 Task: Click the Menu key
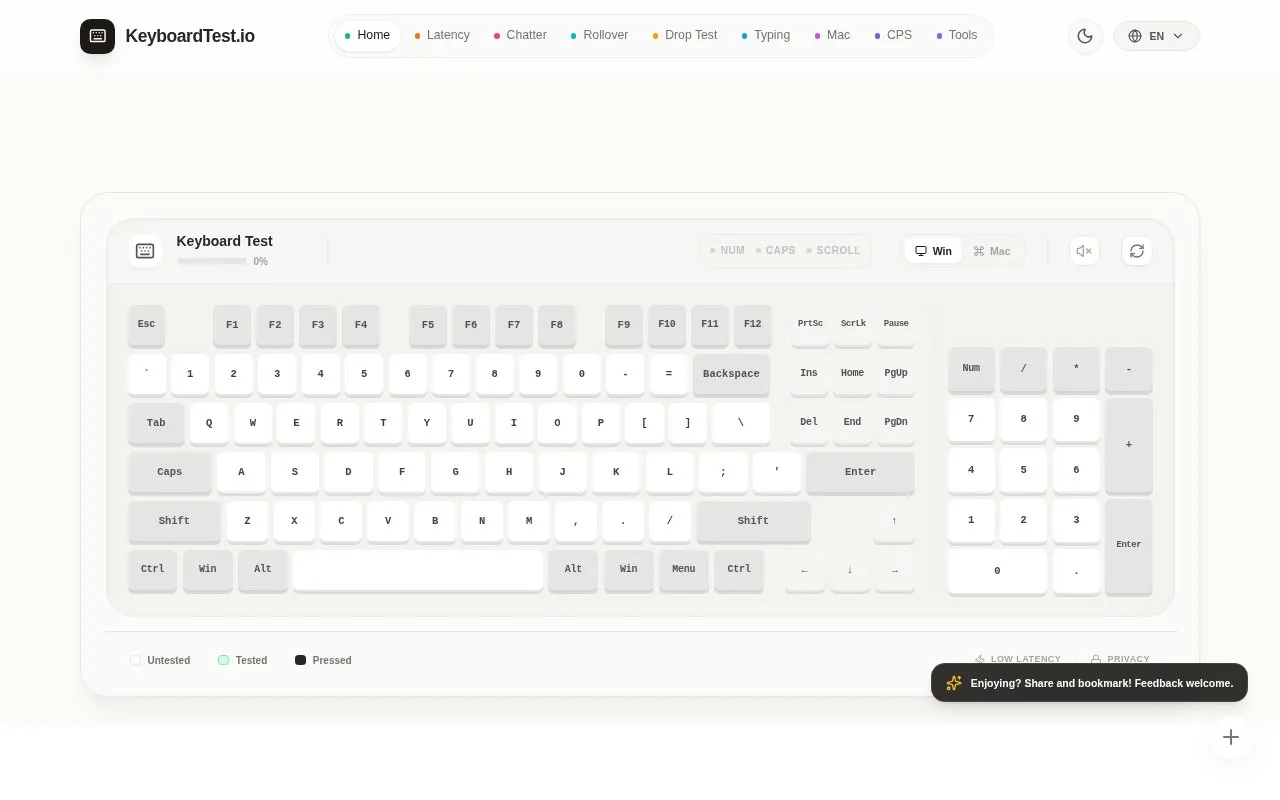click(684, 570)
